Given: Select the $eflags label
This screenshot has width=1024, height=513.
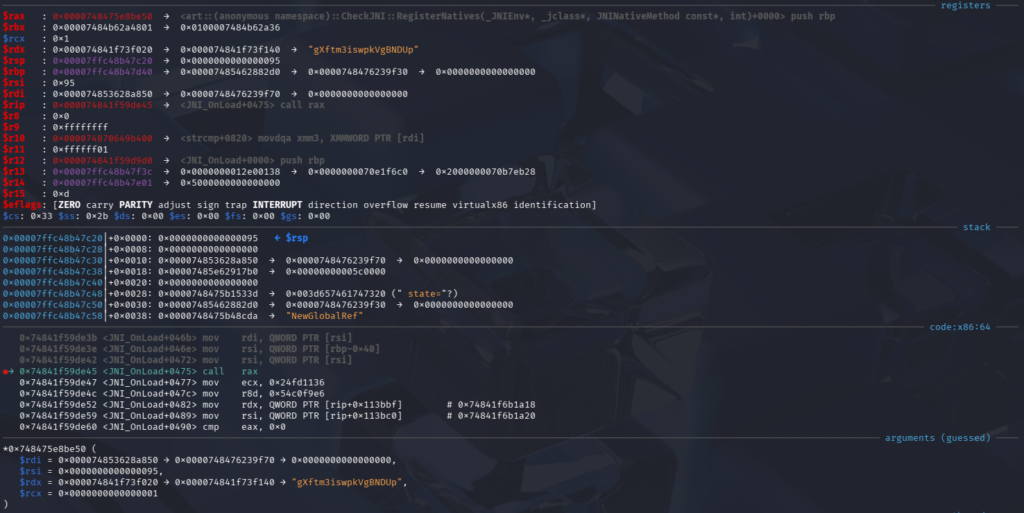Looking at the screenshot, I should point(22,205).
